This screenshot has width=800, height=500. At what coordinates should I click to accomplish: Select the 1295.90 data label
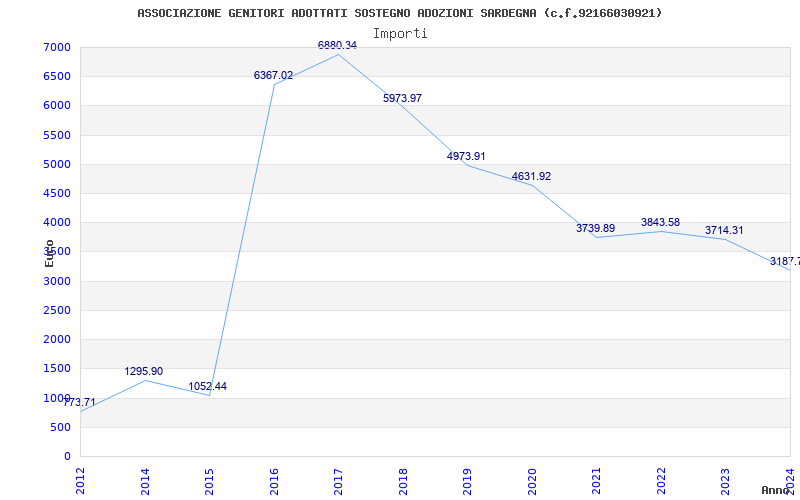(x=144, y=371)
